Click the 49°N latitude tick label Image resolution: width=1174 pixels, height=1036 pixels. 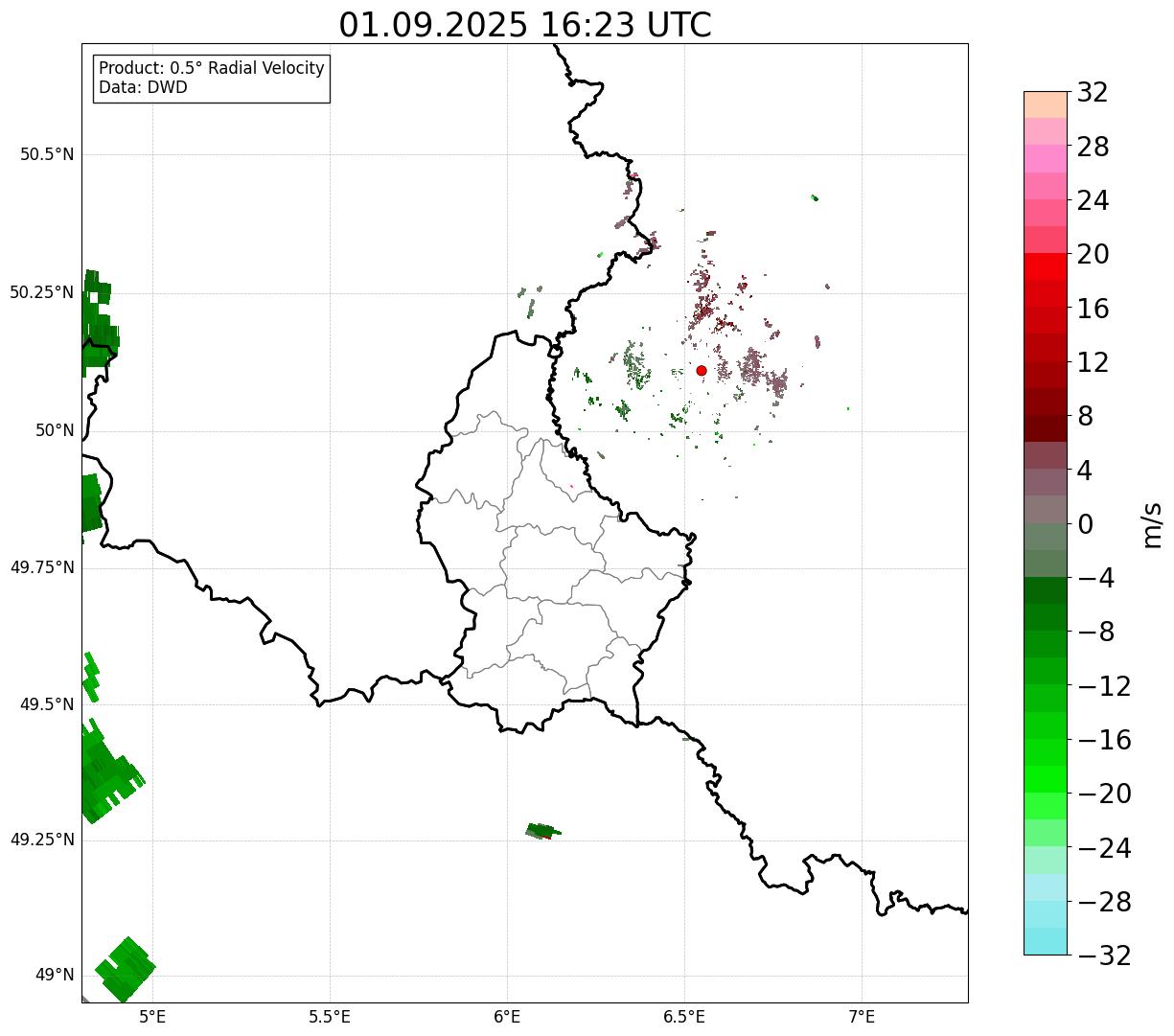(55, 976)
